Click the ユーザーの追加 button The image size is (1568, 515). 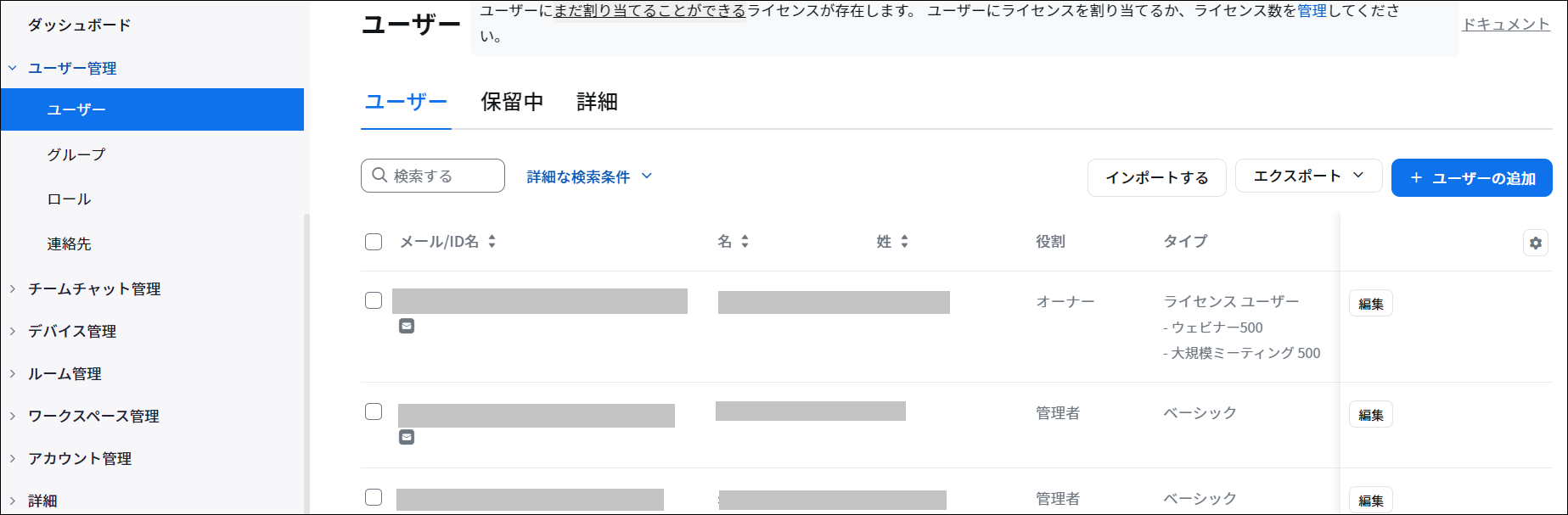pos(1472,178)
